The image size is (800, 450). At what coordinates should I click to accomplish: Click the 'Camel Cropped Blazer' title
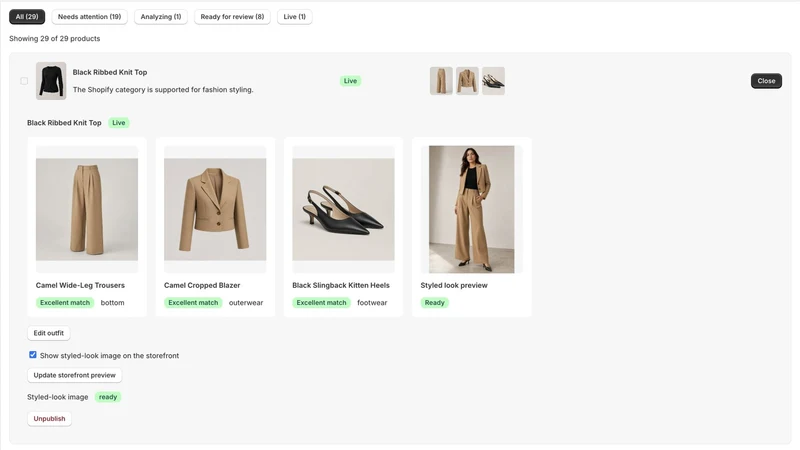click(x=202, y=285)
